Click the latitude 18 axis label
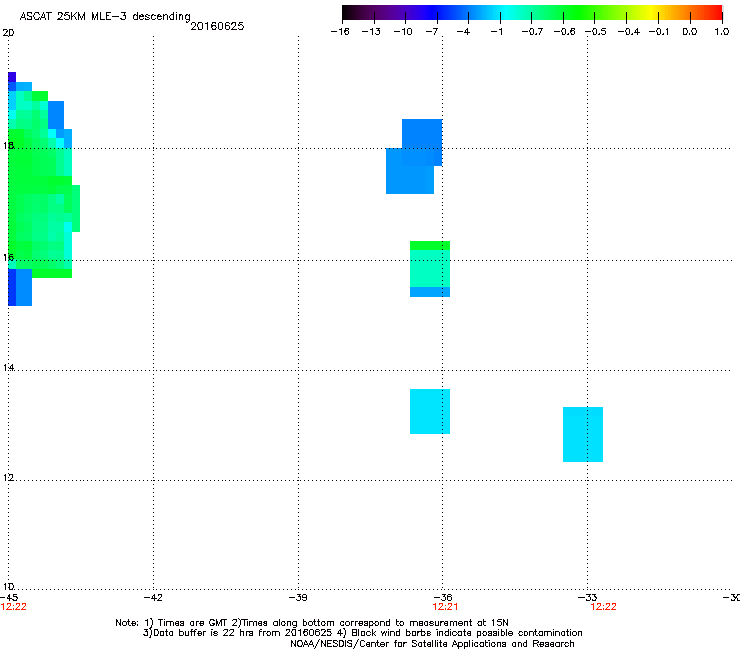 (x=8, y=145)
